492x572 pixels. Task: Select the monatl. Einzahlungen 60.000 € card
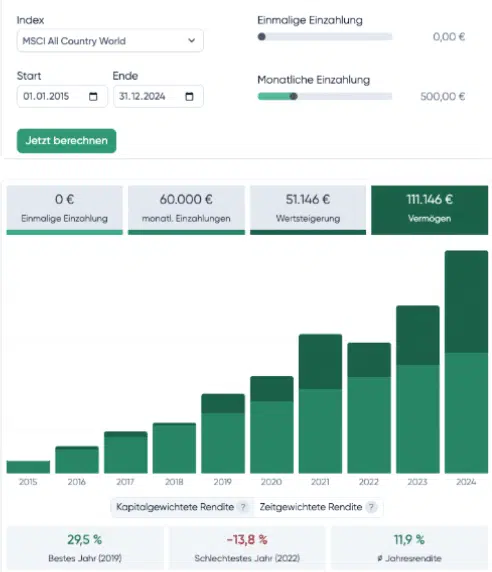tap(186, 210)
